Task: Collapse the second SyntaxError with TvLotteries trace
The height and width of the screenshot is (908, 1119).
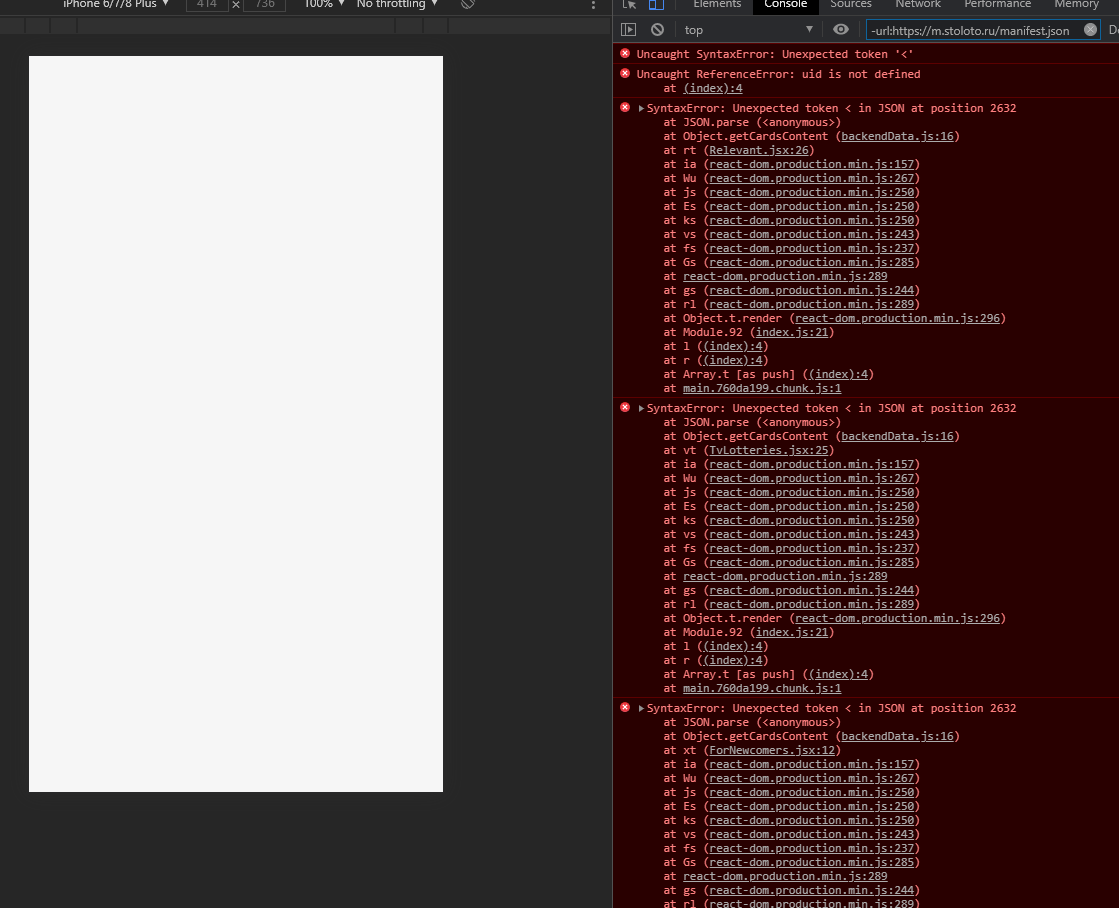Action: tap(641, 408)
